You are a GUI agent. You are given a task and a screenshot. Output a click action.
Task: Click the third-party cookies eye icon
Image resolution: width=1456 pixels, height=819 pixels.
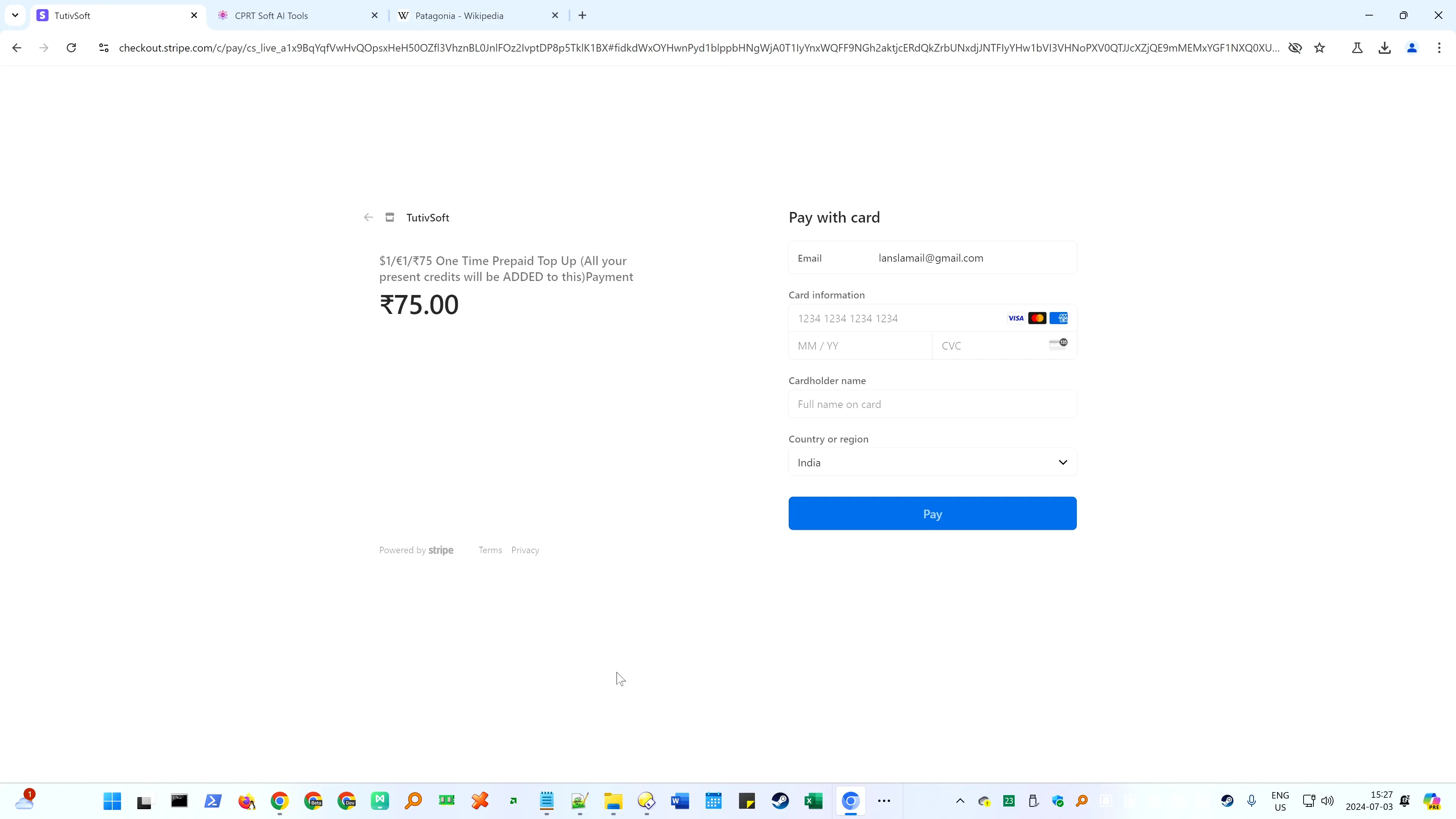1294,48
